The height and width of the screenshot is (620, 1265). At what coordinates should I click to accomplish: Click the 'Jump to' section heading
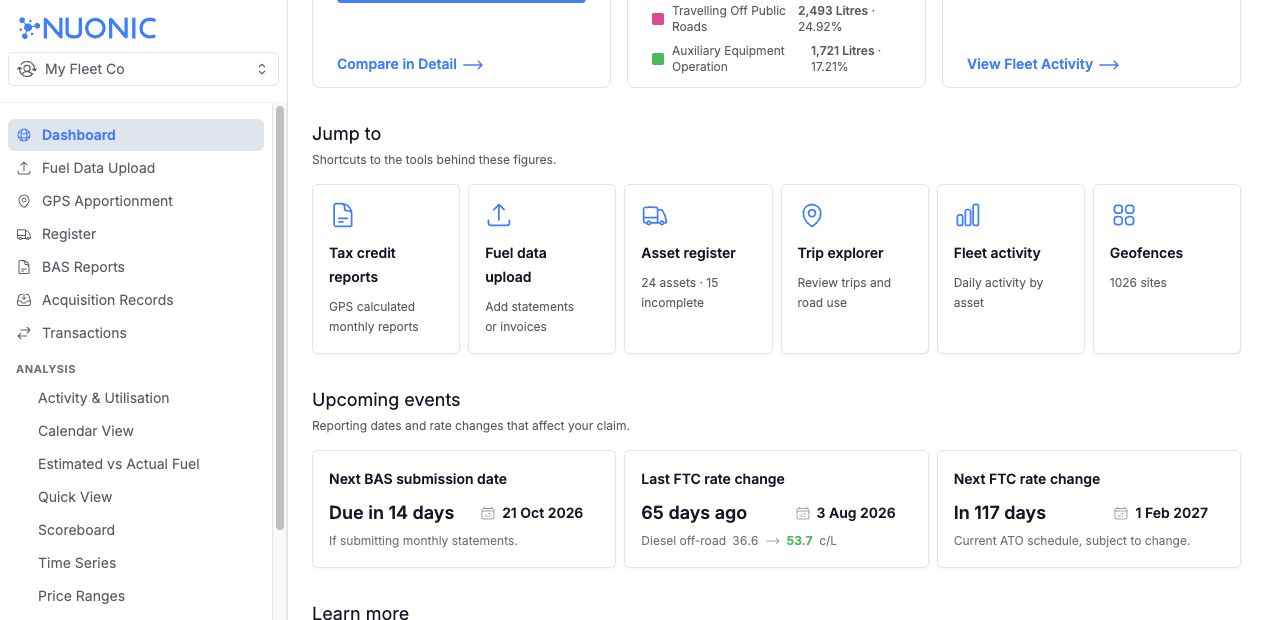[x=346, y=134]
